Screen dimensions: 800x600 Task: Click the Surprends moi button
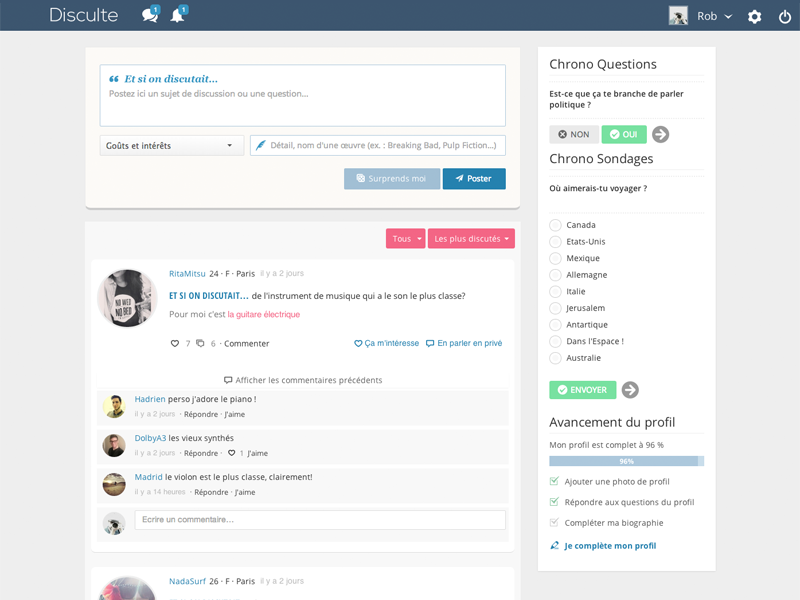pyautogui.click(x=392, y=179)
